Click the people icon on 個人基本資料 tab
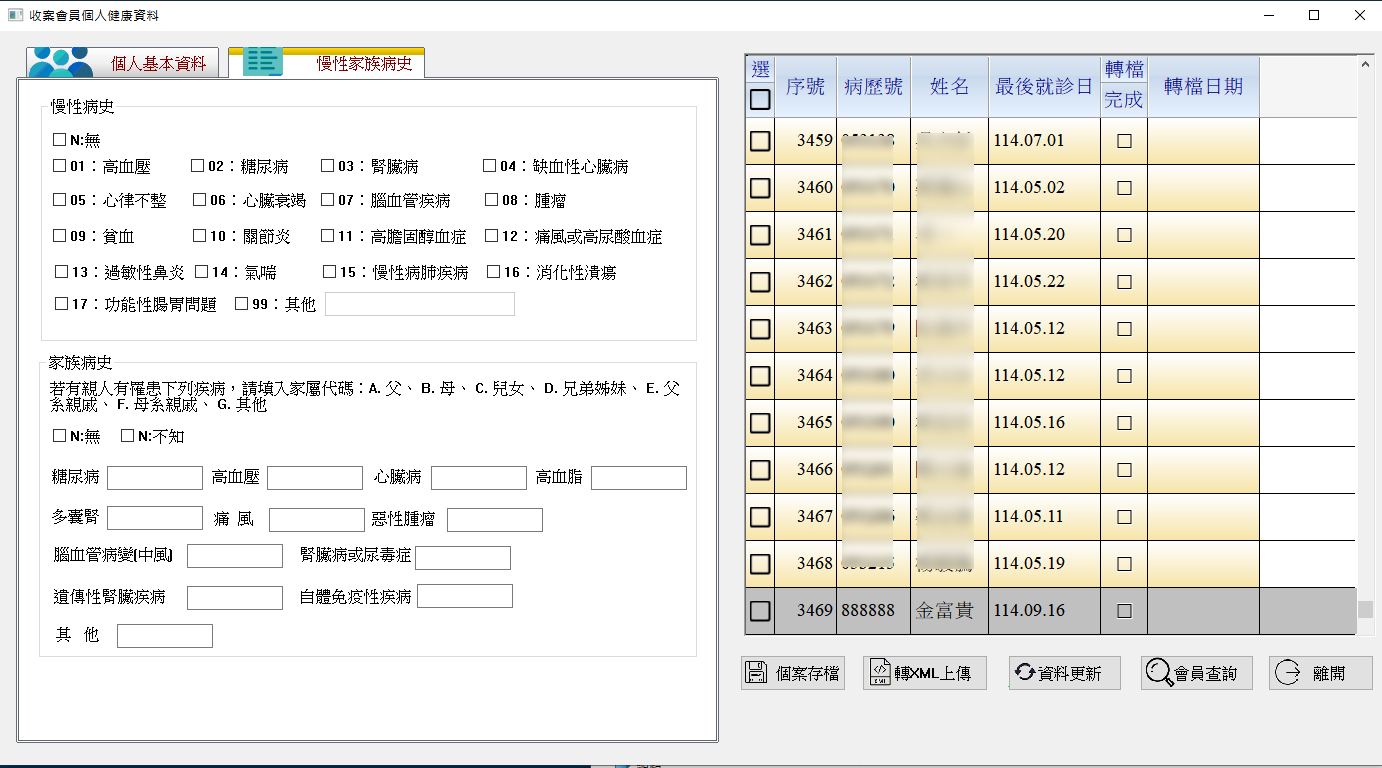The height and width of the screenshot is (768, 1382). [60, 63]
